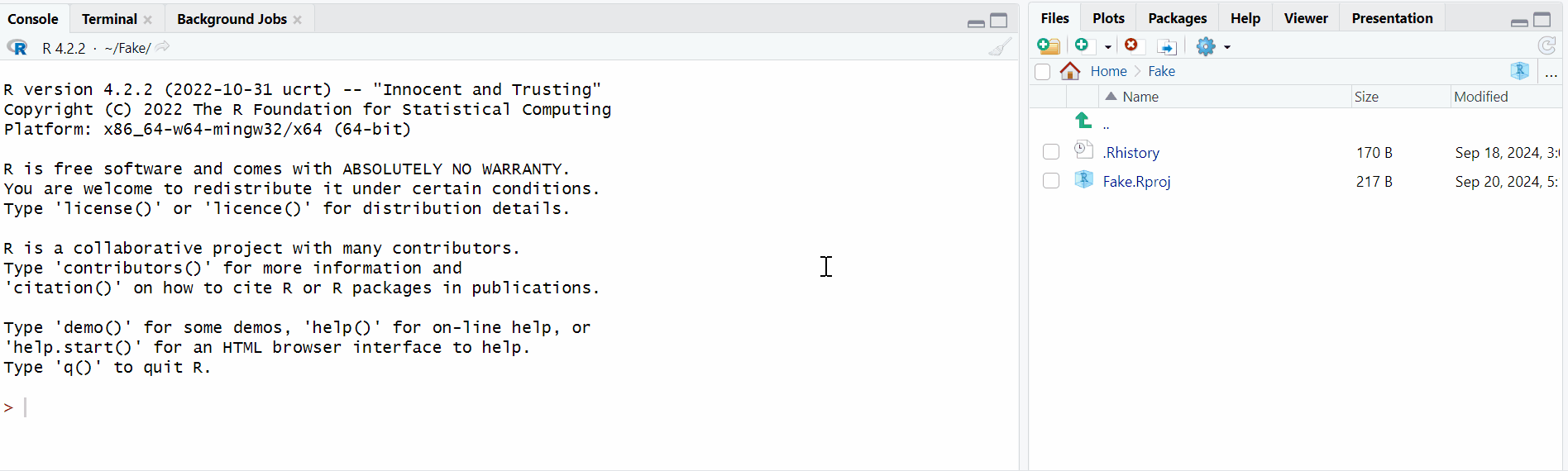Open the current working directory arrow icon
Viewport: 1568px width, 471px height.
click(163, 47)
